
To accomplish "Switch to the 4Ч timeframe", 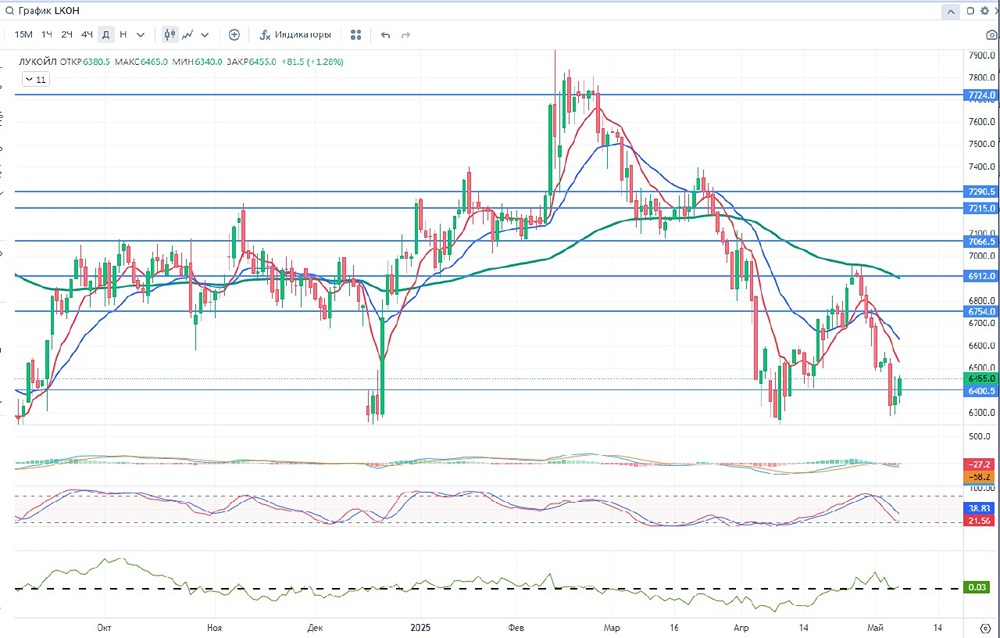I will (87, 34).
